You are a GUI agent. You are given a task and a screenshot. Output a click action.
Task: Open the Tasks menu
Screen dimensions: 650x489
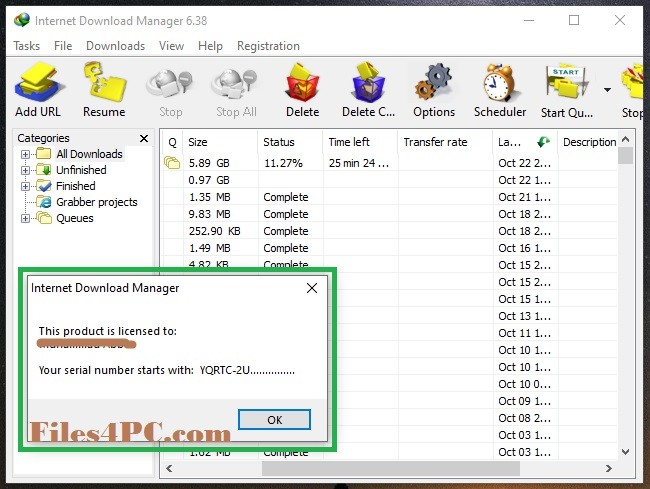click(x=27, y=46)
